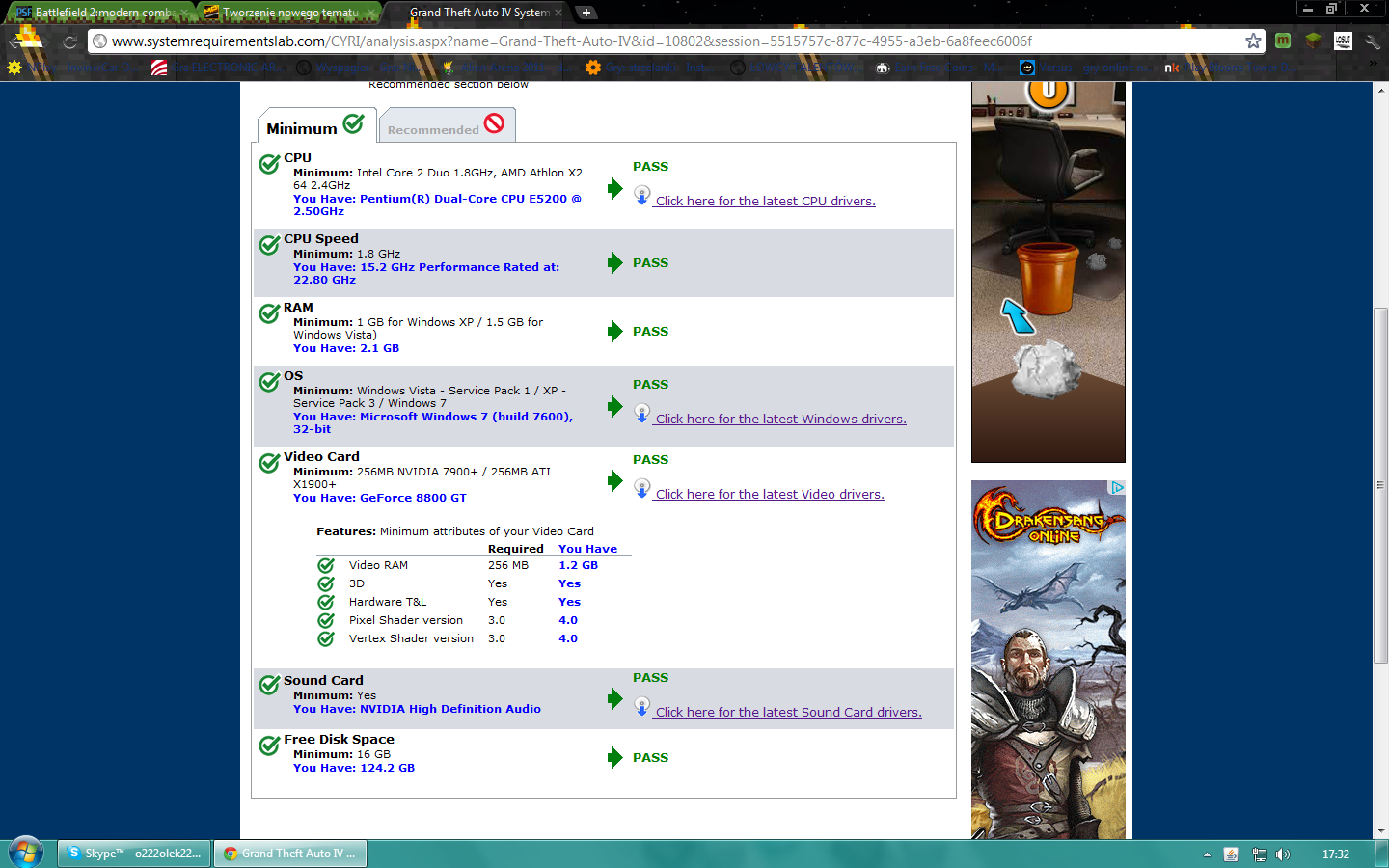Image resolution: width=1389 pixels, height=868 pixels.
Task: Click the Sound Card drivers download icon
Action: point(642,706)
